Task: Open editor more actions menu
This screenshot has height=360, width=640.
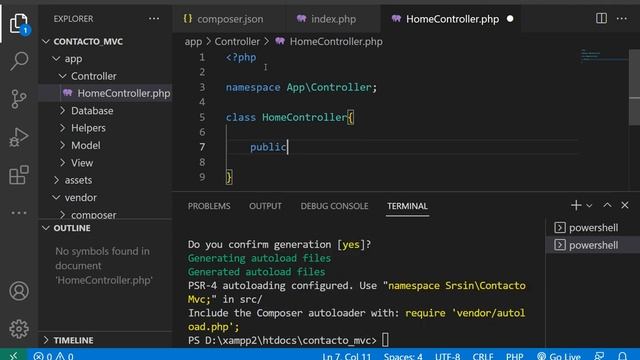Action: click(x=622, y=18)
